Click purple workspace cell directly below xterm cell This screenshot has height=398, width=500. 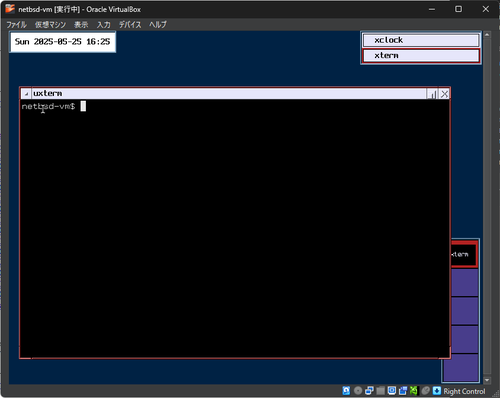pyautogui.click(x=465, y=282)
